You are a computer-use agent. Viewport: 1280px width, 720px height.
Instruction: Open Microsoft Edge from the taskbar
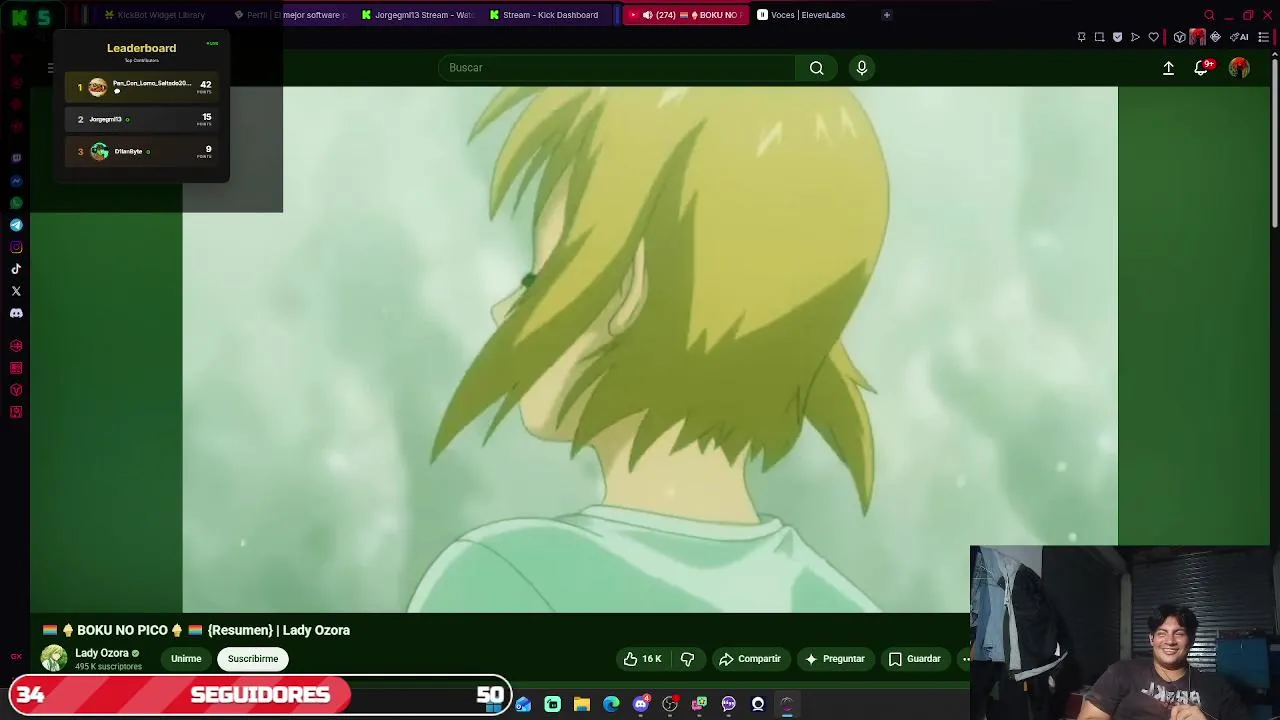(611, 704)
